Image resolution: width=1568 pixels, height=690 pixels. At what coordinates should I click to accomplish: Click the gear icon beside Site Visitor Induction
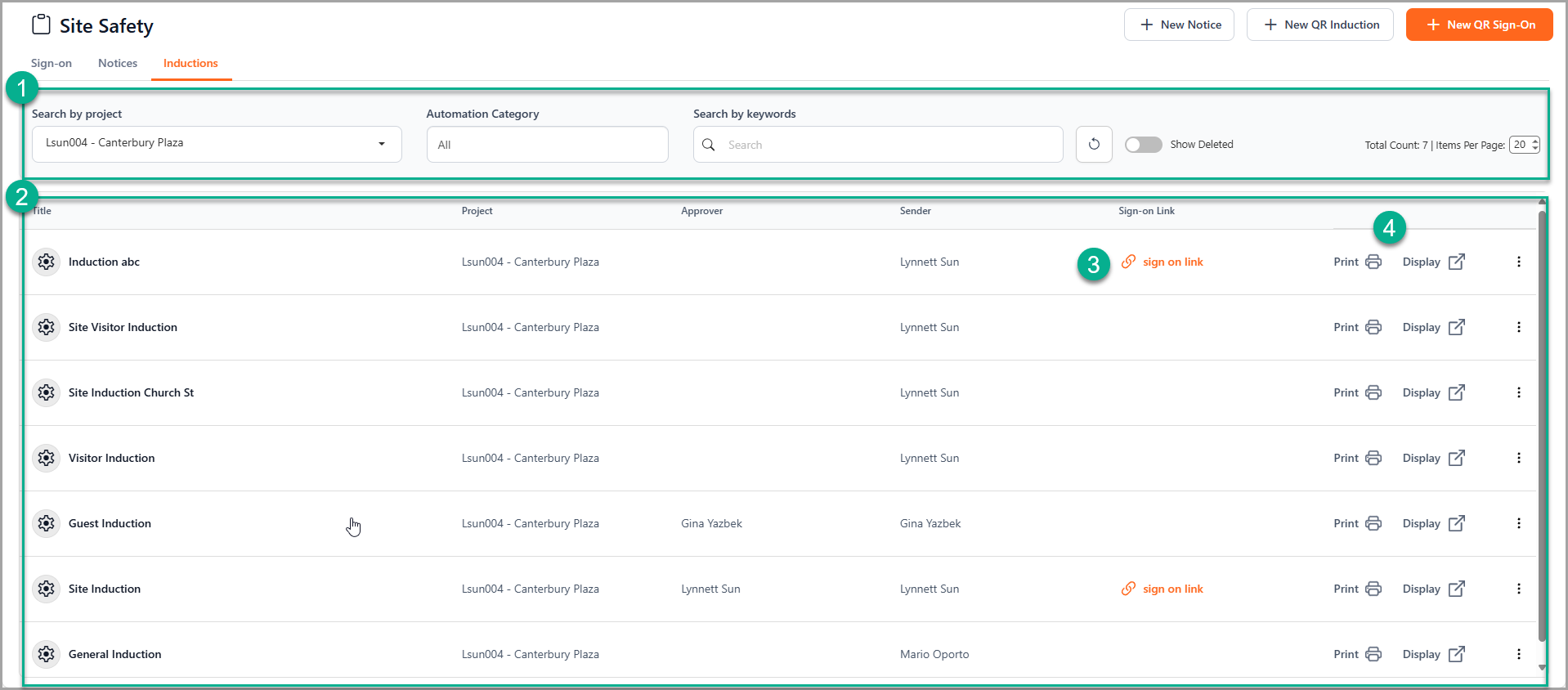tap(47, 327)
